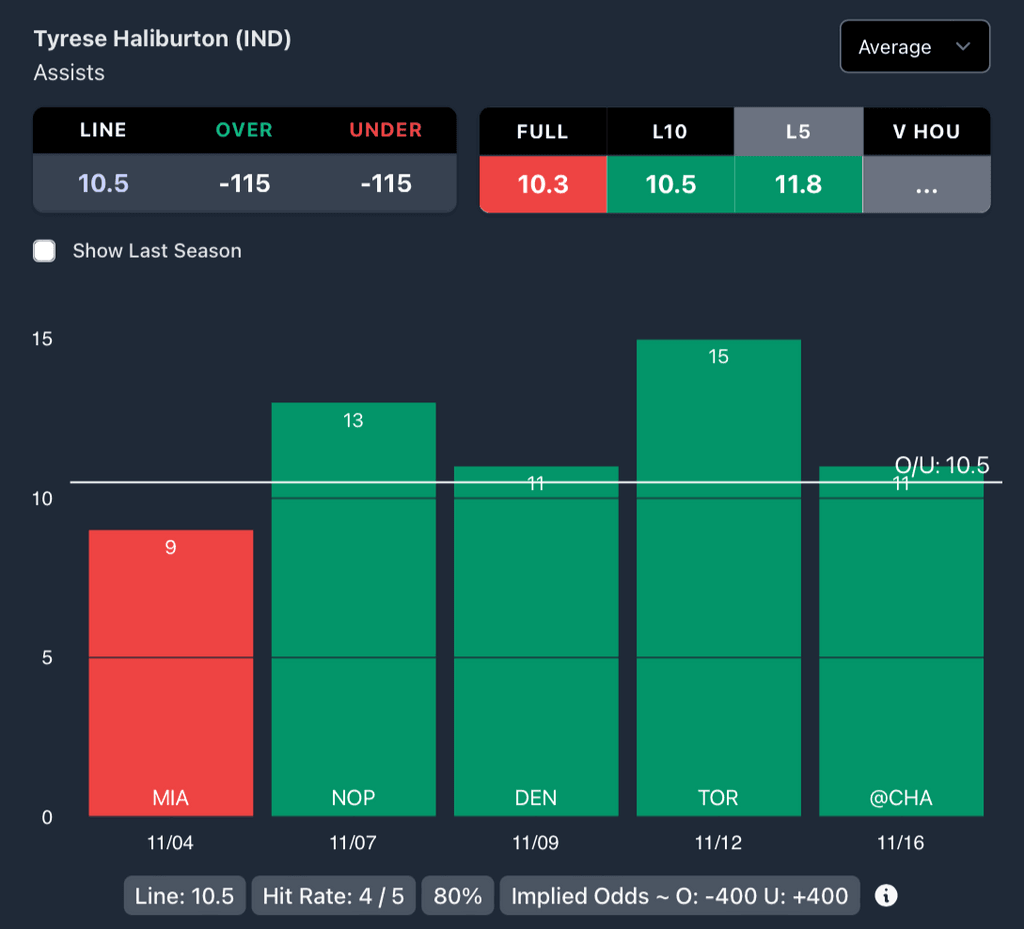Click the Implied Odds badge
This screenshot has width=1024, height=929.
click(679, 896)
